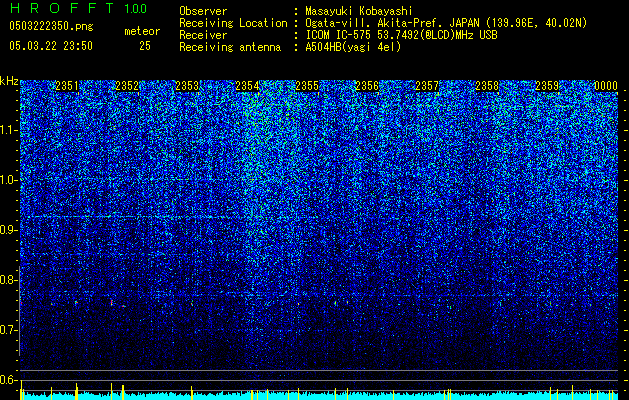Click the Receiving antenna label
Screen dimensions: 629x400
point(230,47)
